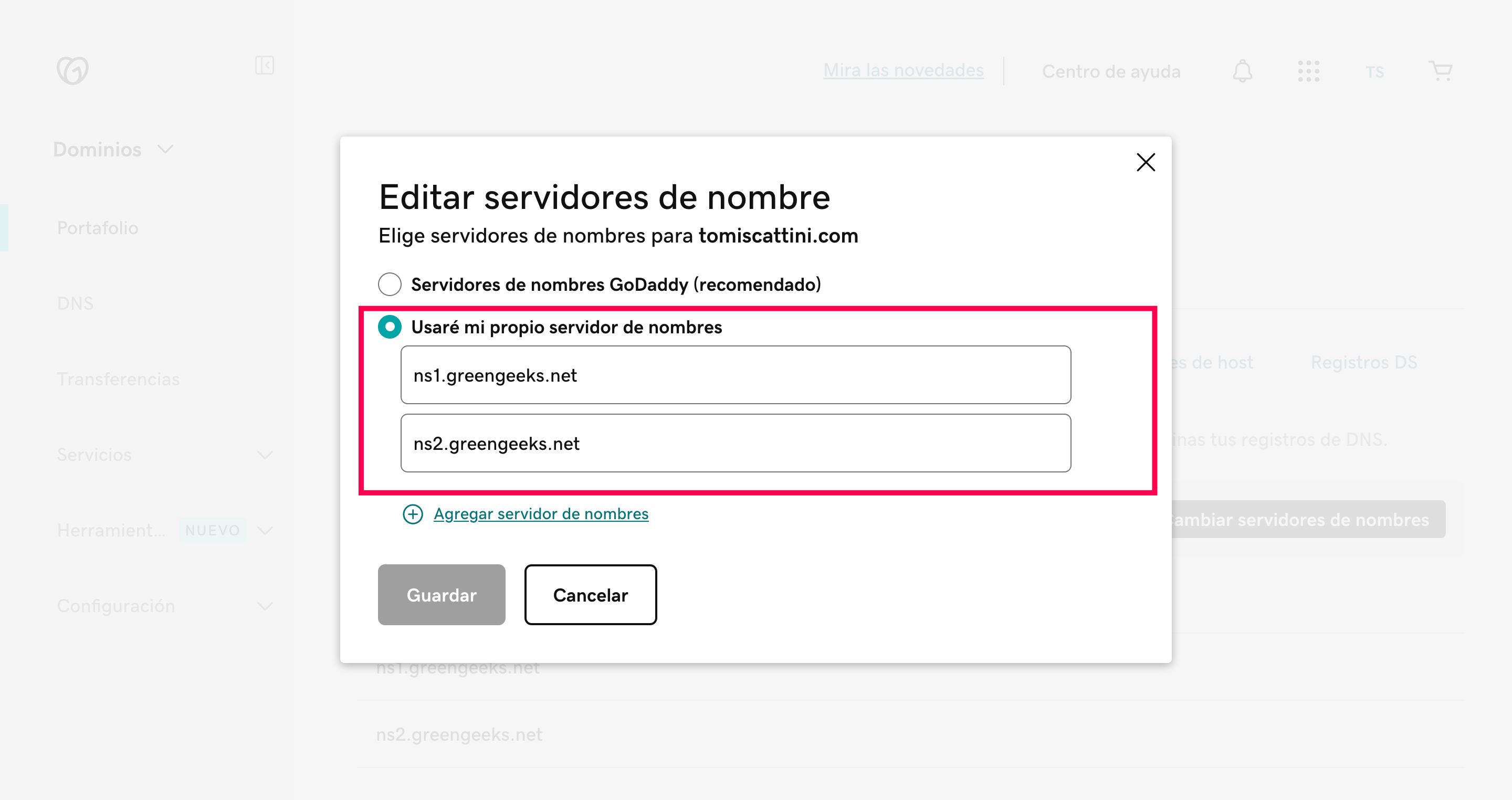This screenshot has height=800, width=1512.
Task: Open Portafolio in the sidebar
Action: pyautogui.click(x=98, y=228)
